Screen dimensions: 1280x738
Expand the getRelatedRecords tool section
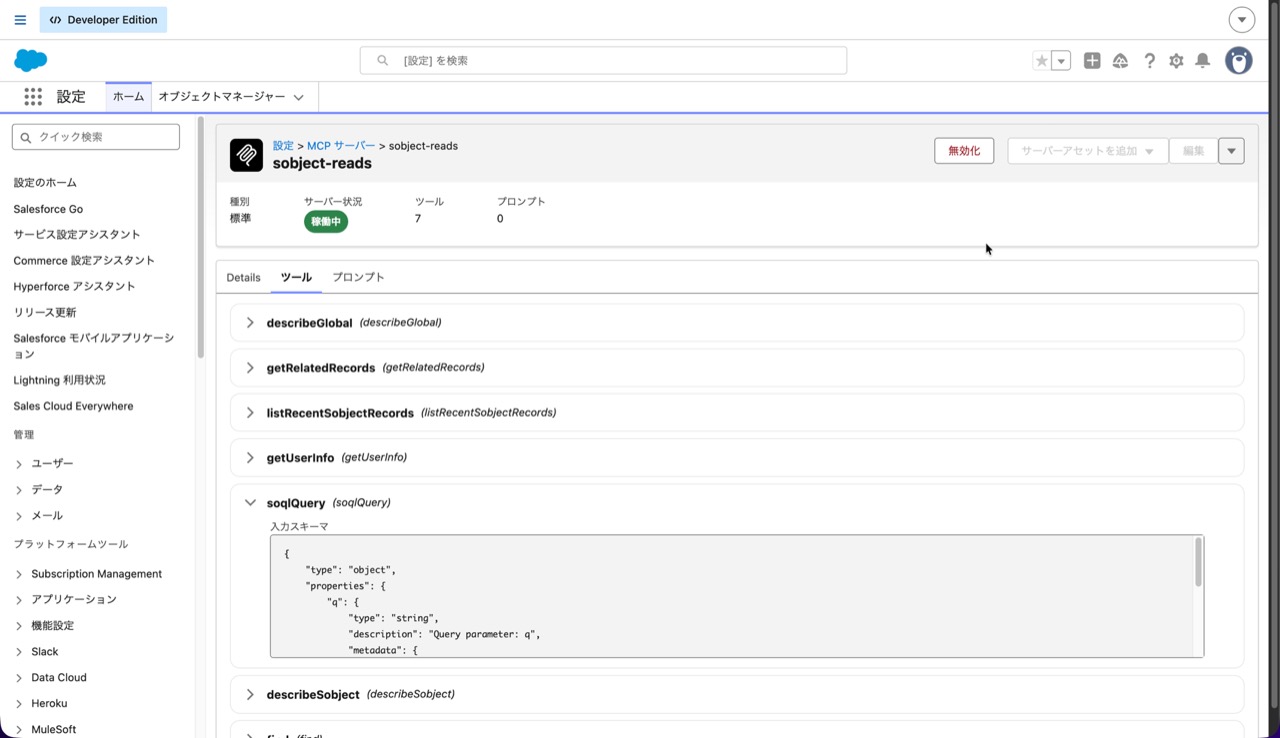coord(250,368)
